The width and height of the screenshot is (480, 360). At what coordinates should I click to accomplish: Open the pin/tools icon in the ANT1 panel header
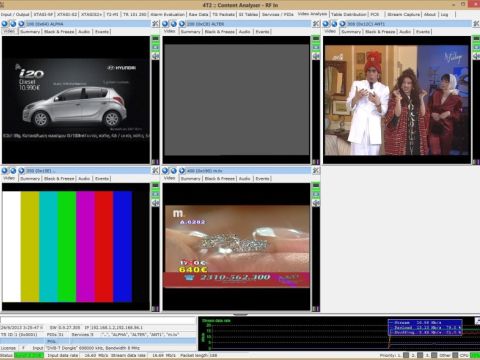[x=477, y=24]
